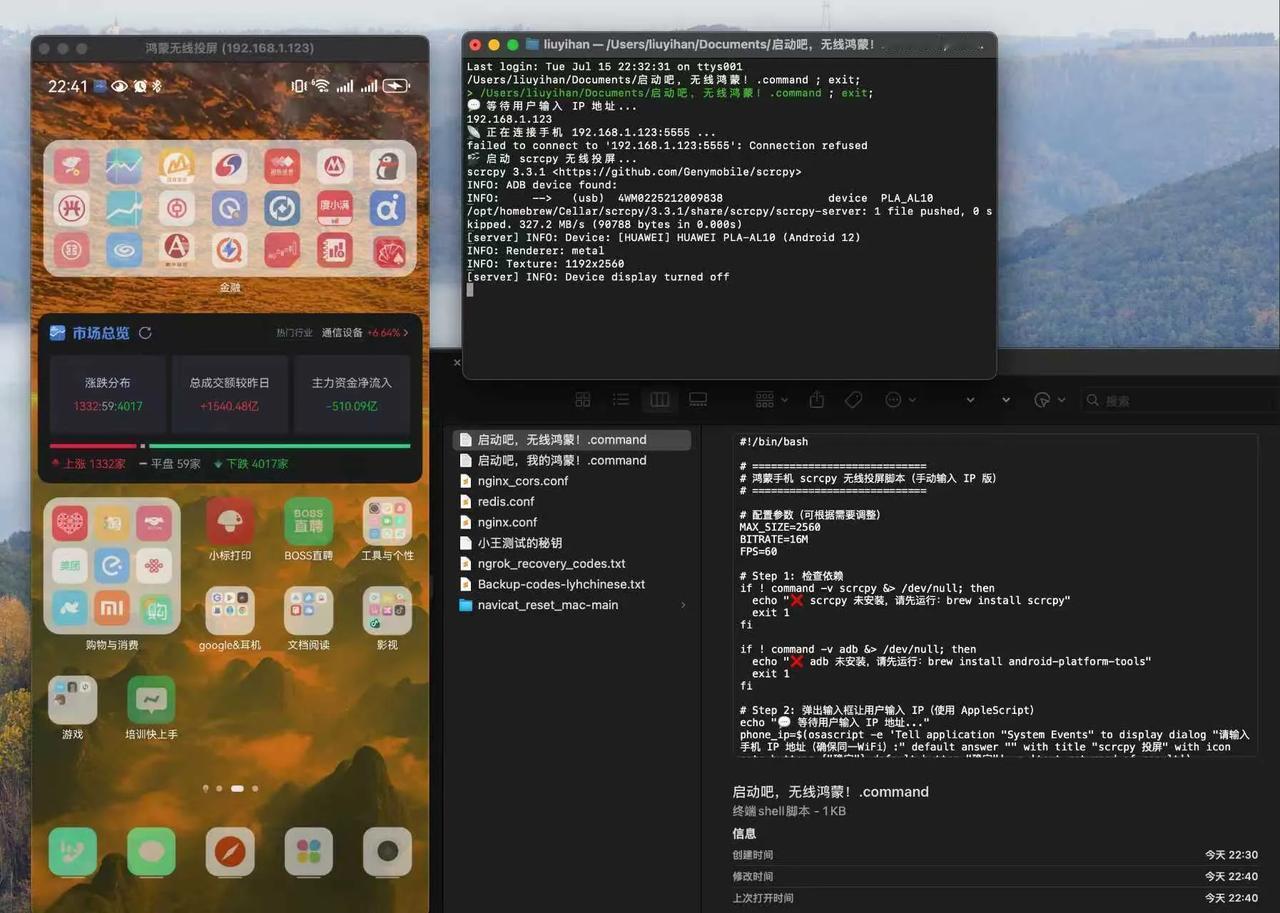Launch the 培训快上手 app
1280x913 pixels.
pos(151,700)
